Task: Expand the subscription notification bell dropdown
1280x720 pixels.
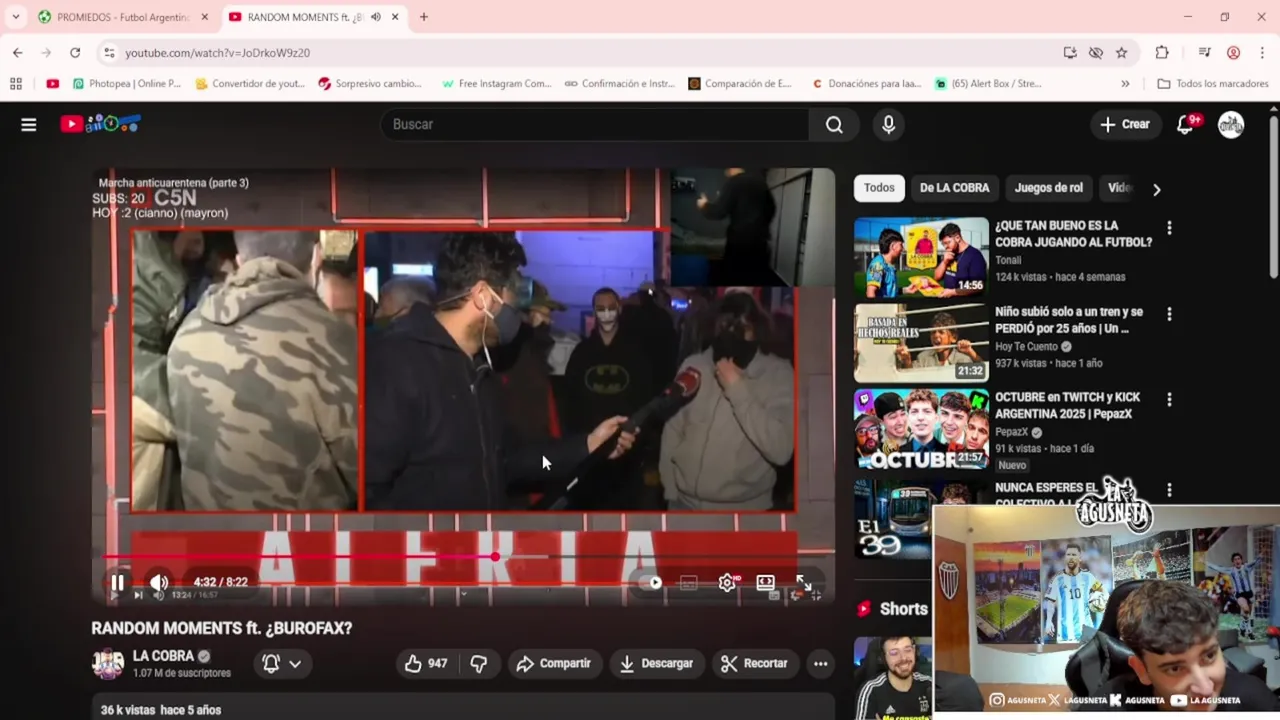Action: [281, 663]
